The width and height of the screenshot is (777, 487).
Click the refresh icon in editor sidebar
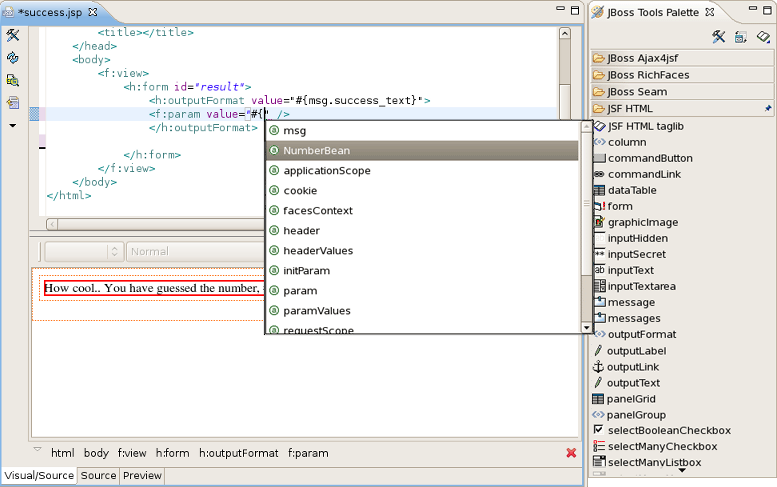12,58
